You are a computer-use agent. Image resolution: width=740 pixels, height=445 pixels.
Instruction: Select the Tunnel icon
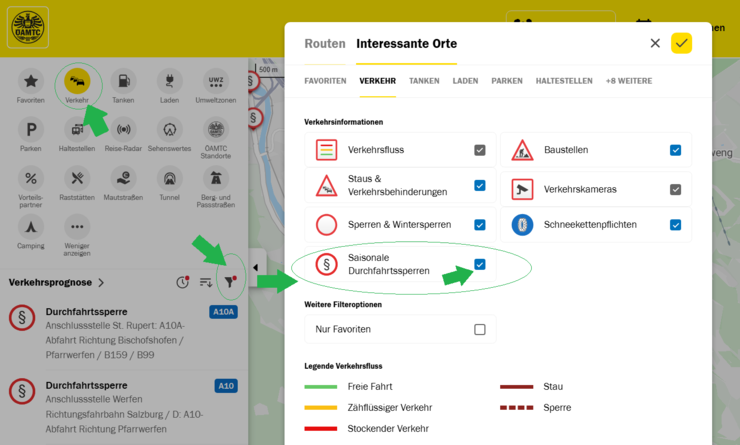pos(169,178)
